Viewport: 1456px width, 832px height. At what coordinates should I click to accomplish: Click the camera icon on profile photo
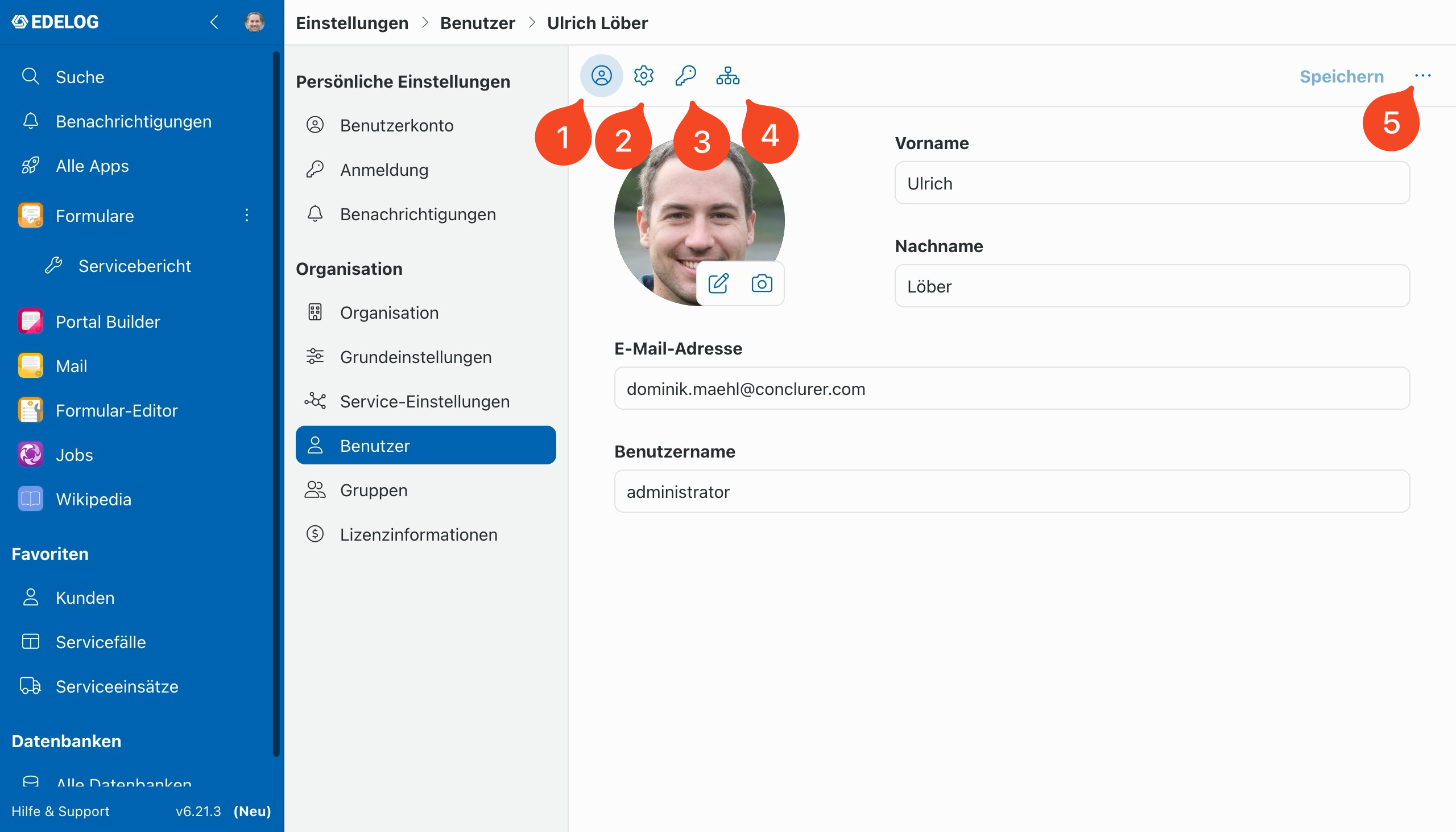(762, 283)
